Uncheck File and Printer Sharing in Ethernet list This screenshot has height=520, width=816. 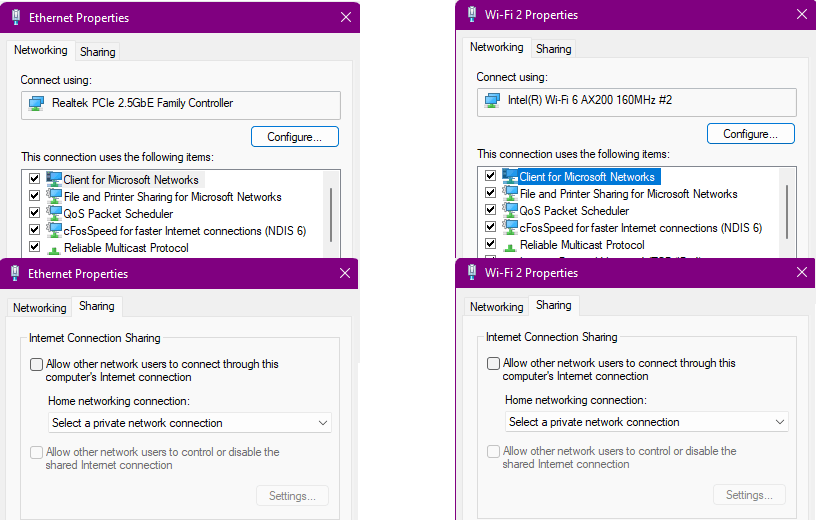click(34, 196)
